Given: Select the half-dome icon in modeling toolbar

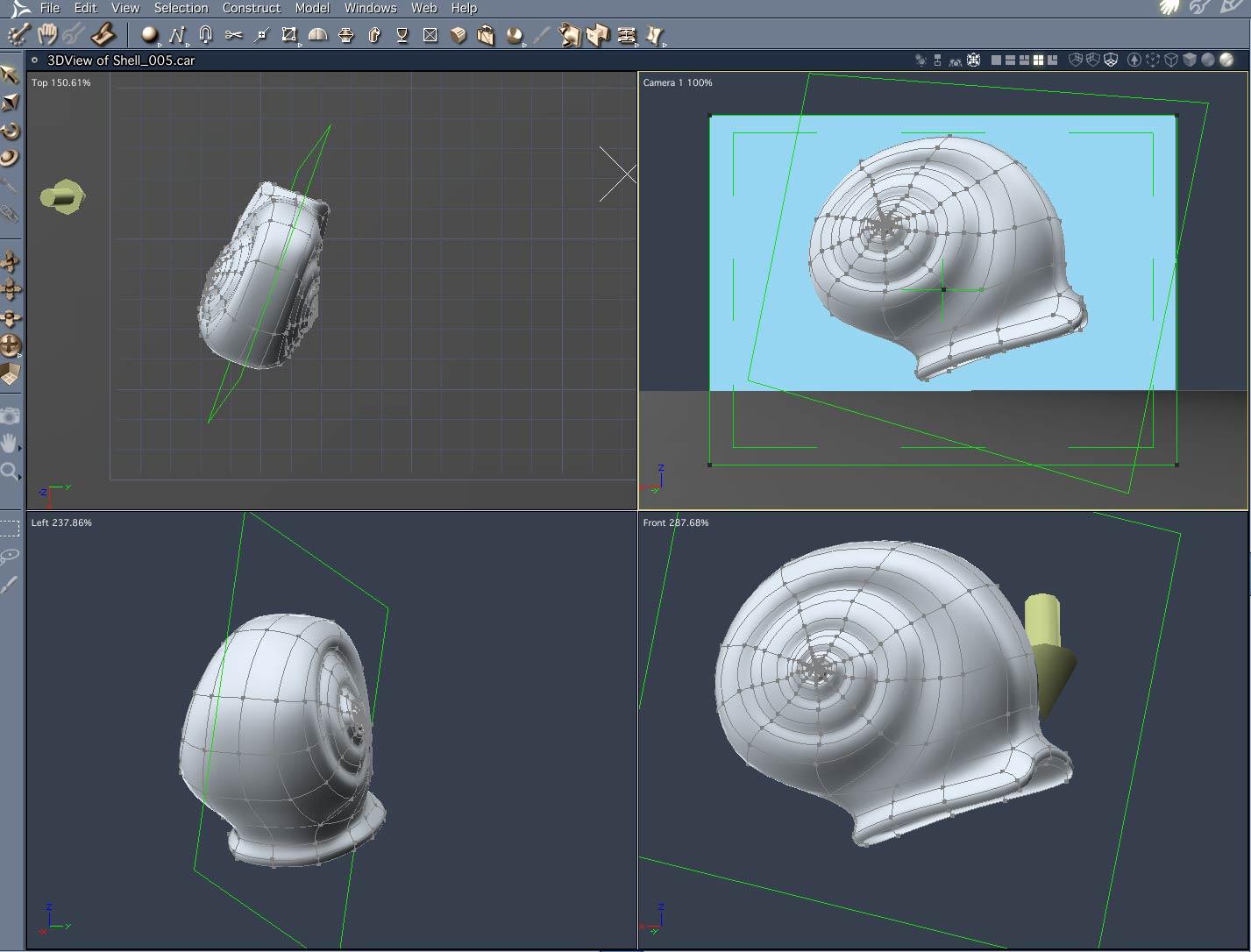Looking at the screenshot, I should pos(317,35).
